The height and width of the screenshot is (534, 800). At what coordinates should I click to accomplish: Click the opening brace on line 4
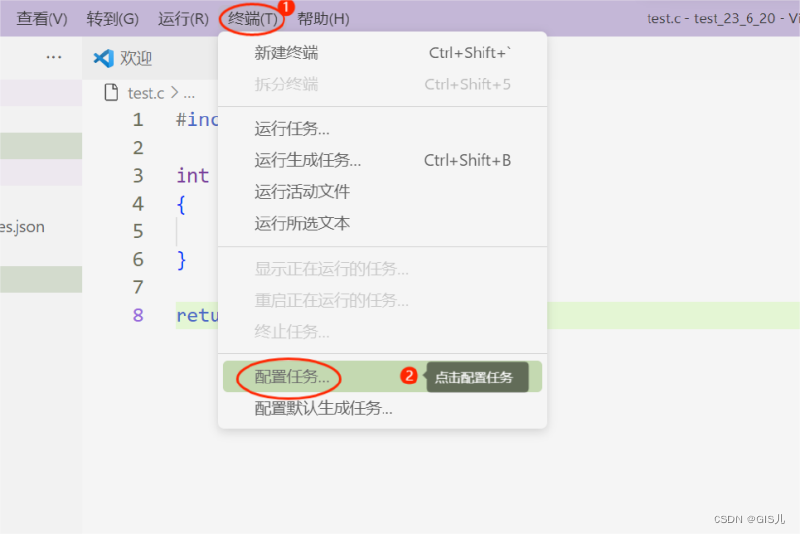click(181, 205)
